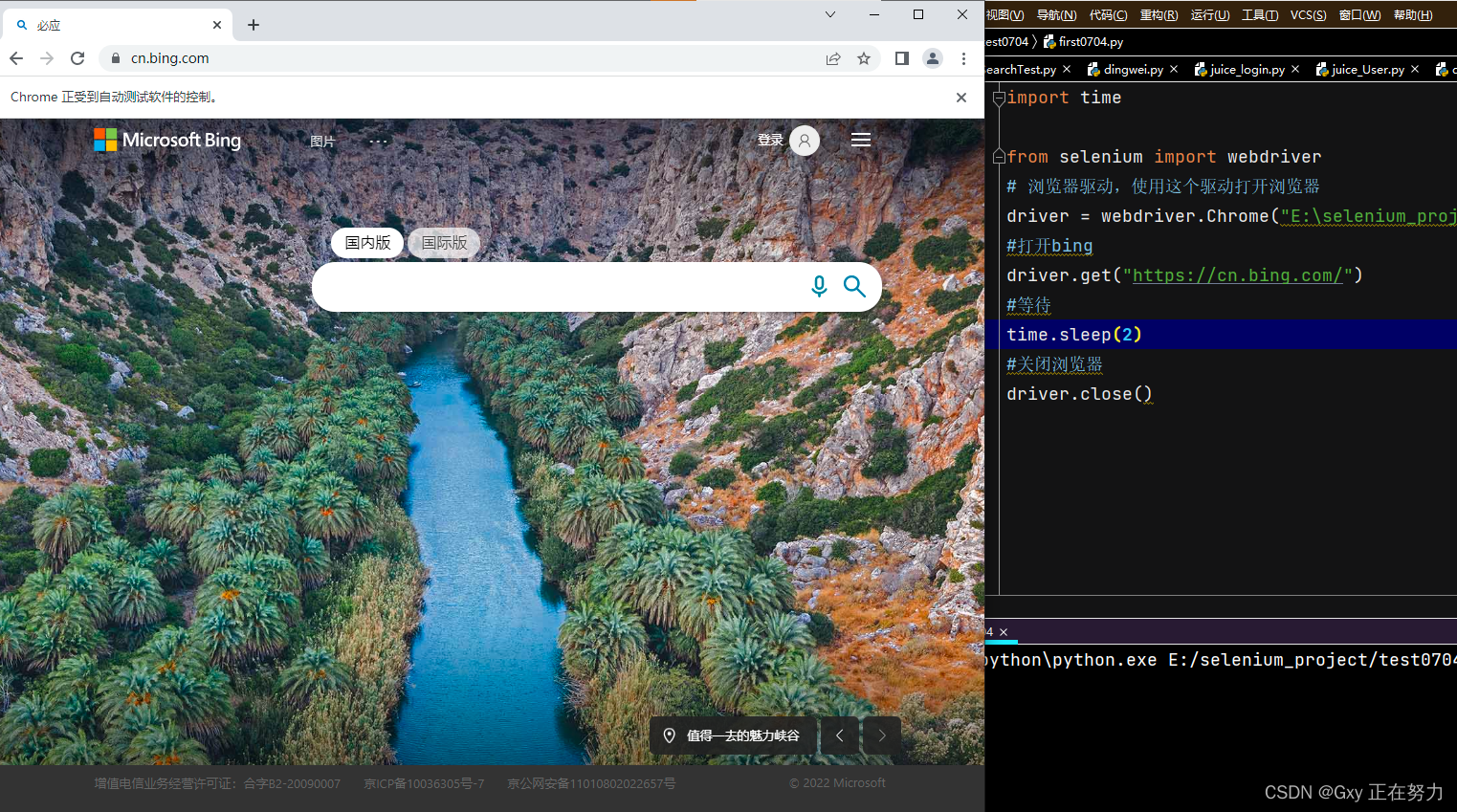Open the Chrome profile avatar icon

pyautogui.click(x=933, y=57)
